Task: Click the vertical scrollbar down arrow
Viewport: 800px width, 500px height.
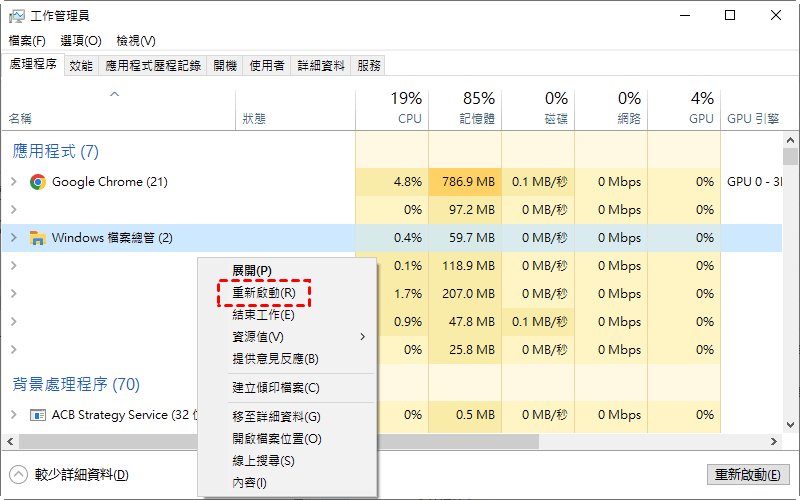Action: (790, 424)
